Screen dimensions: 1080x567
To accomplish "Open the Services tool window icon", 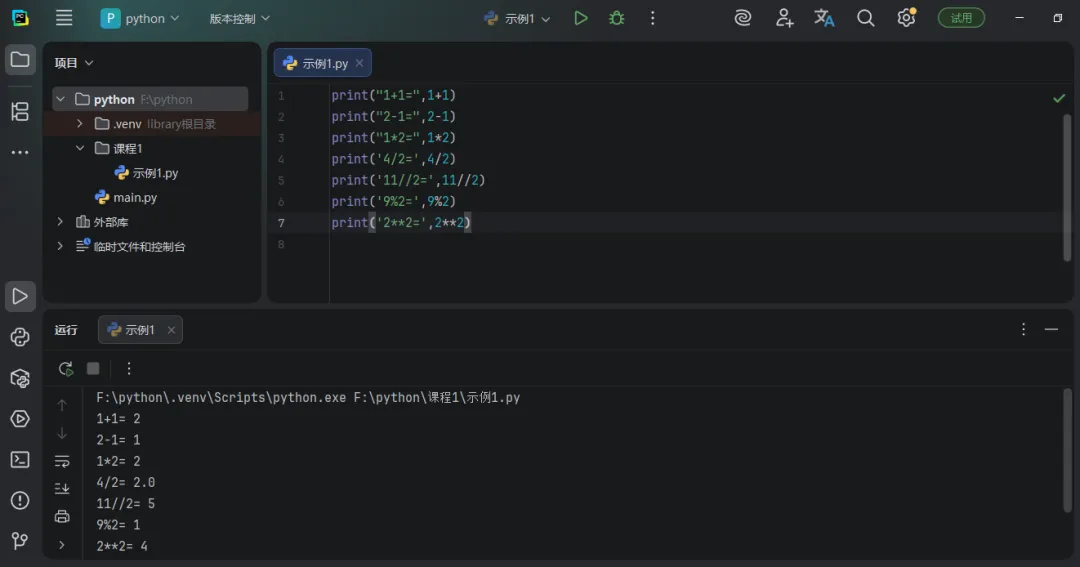I will point(20,418).
